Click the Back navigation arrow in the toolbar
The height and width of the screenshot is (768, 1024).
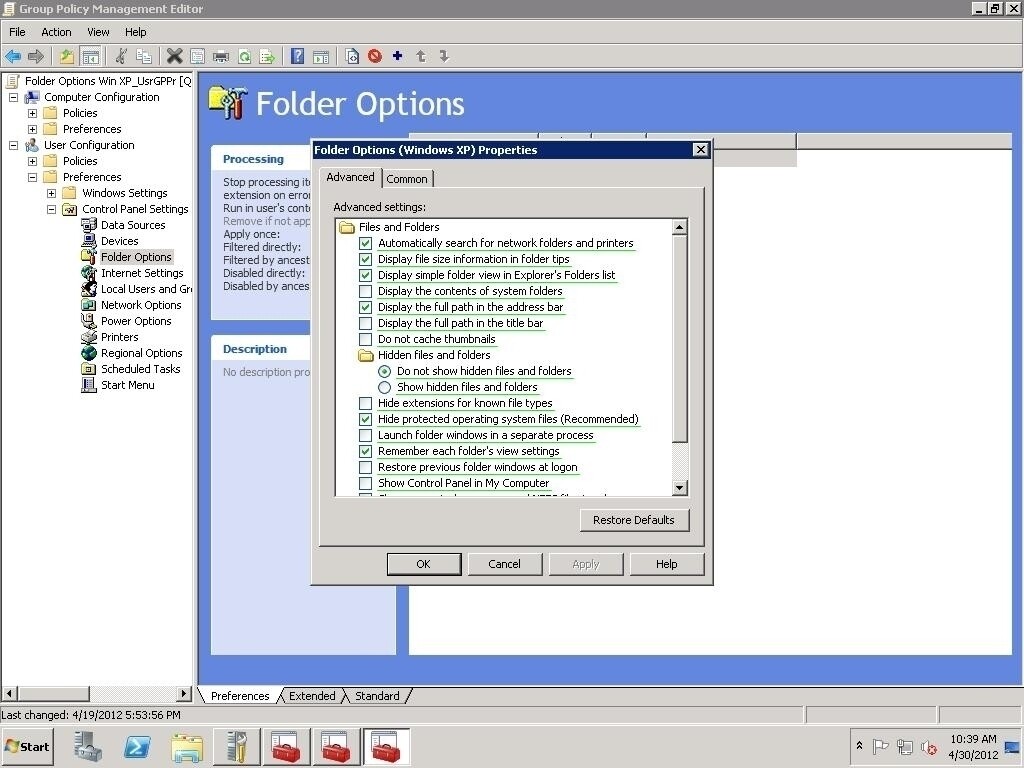tap(13, 56)
